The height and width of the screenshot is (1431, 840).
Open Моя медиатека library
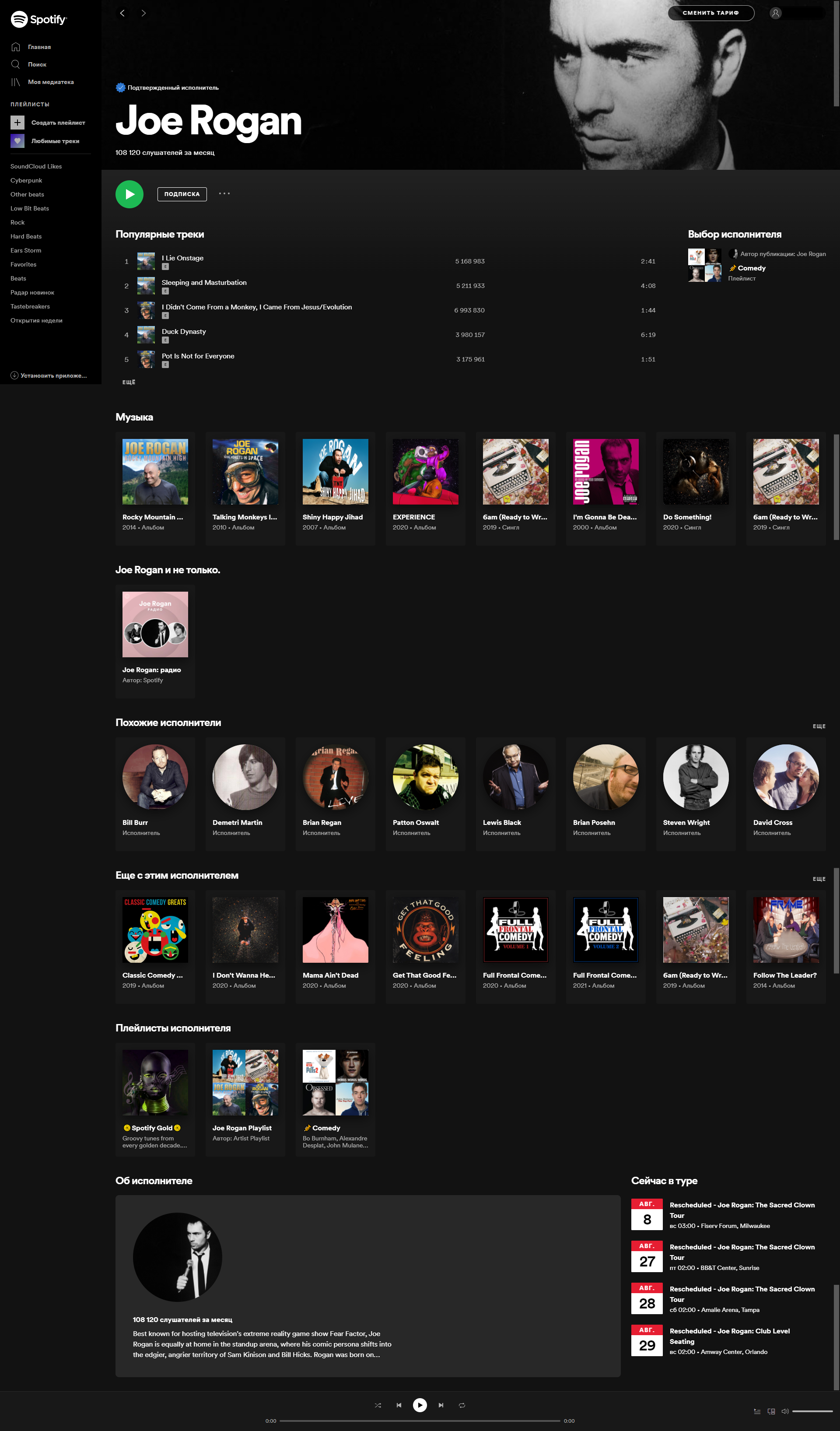tap(42, 82)
